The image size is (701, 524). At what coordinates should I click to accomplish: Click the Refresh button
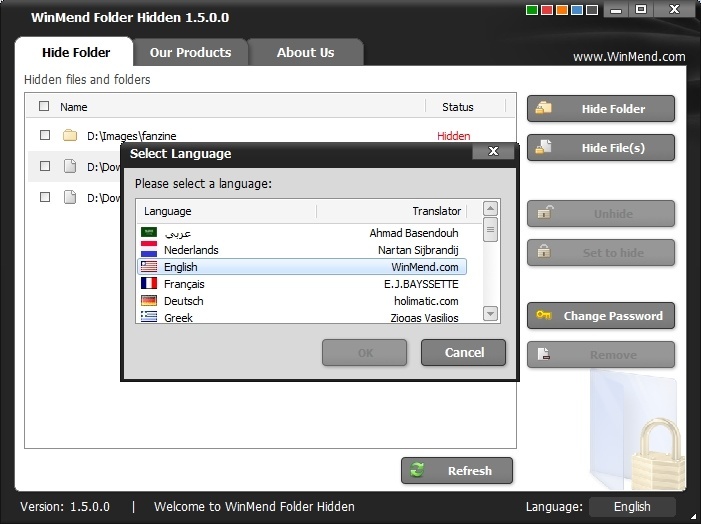pyautogui.click(x=456, y=470)
